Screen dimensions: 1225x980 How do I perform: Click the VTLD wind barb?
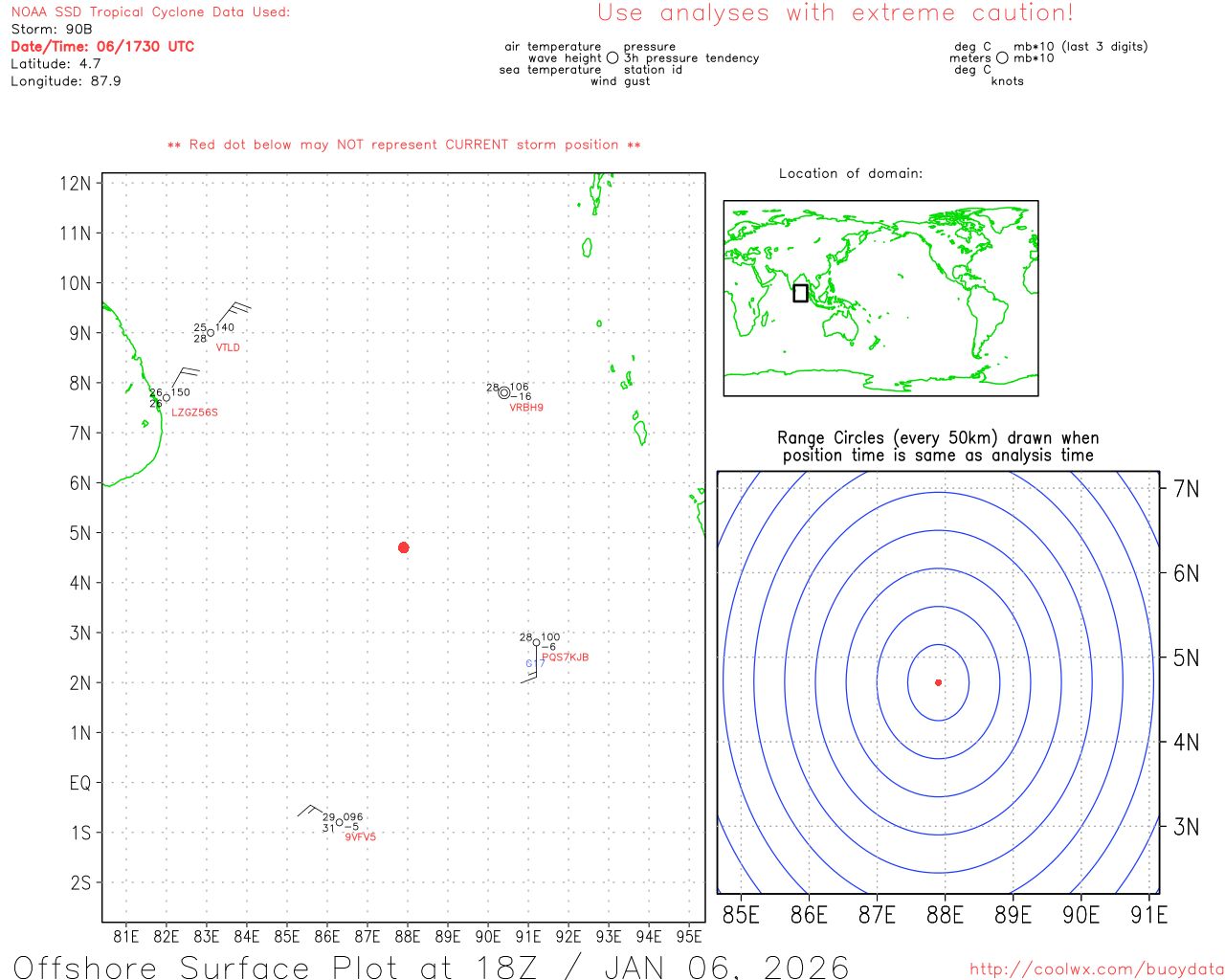click(x=233, y=315)
